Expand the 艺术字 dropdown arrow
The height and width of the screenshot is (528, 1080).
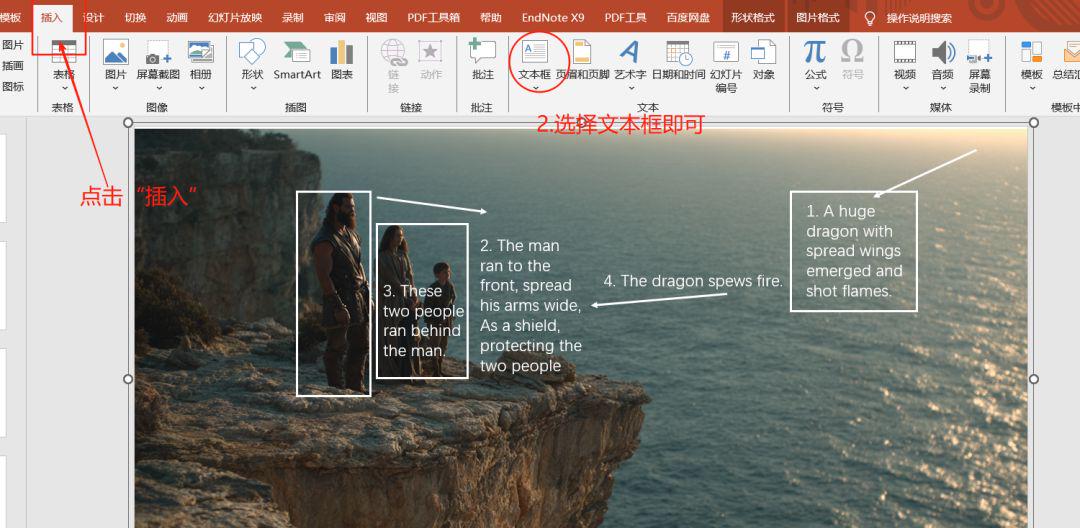[x=630, y=87]
